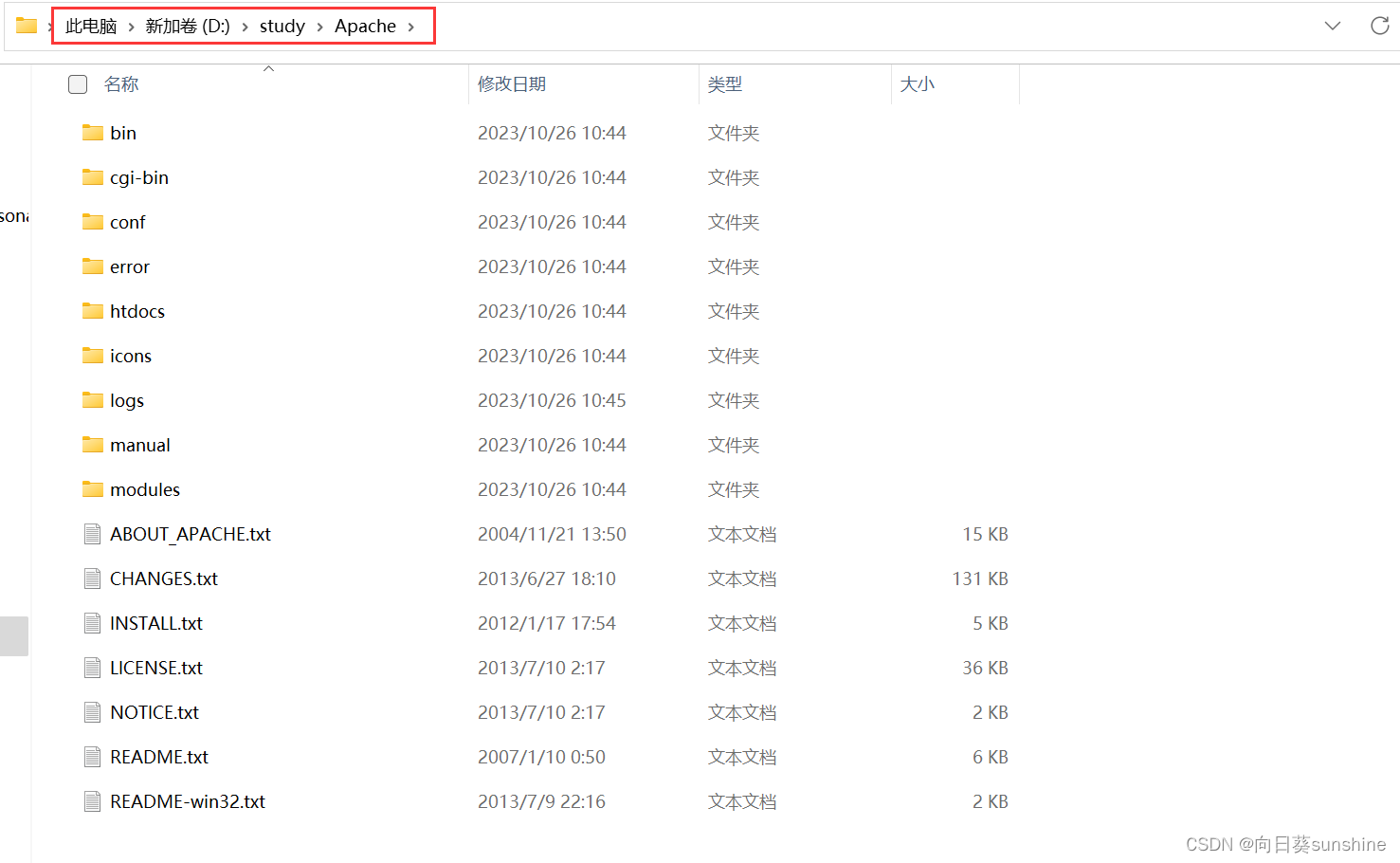The height and width of the screenshot is (863, 1400).
Task: Open the address bar dropdown arrow
Action: coord(1333,26)
